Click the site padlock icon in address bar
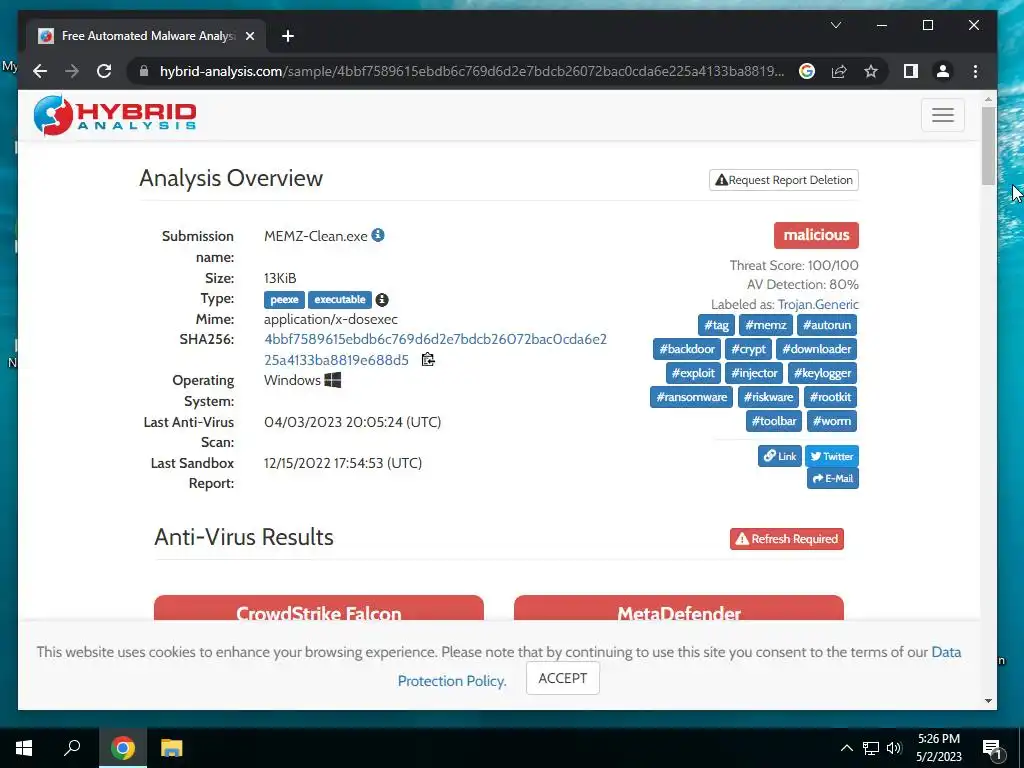Image resolution: width=1024 pixels, height=768 pixels. (144, 71)
